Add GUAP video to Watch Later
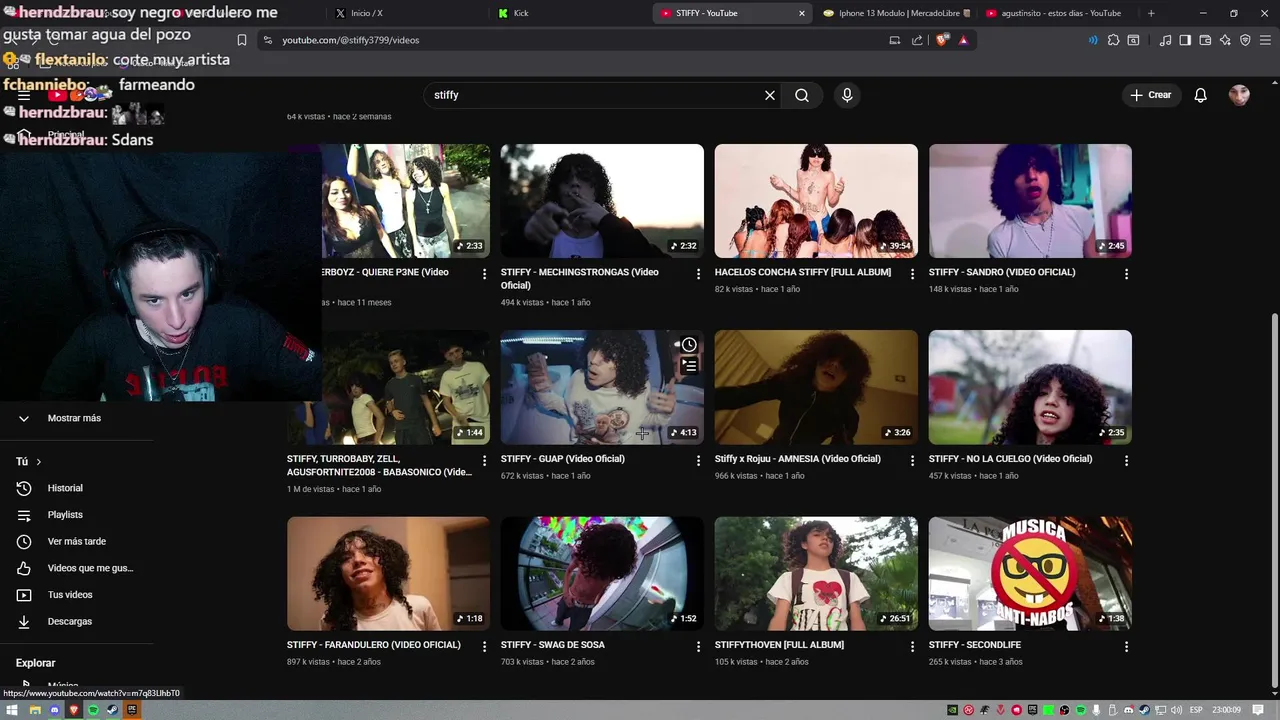 (x=689, y=345)
